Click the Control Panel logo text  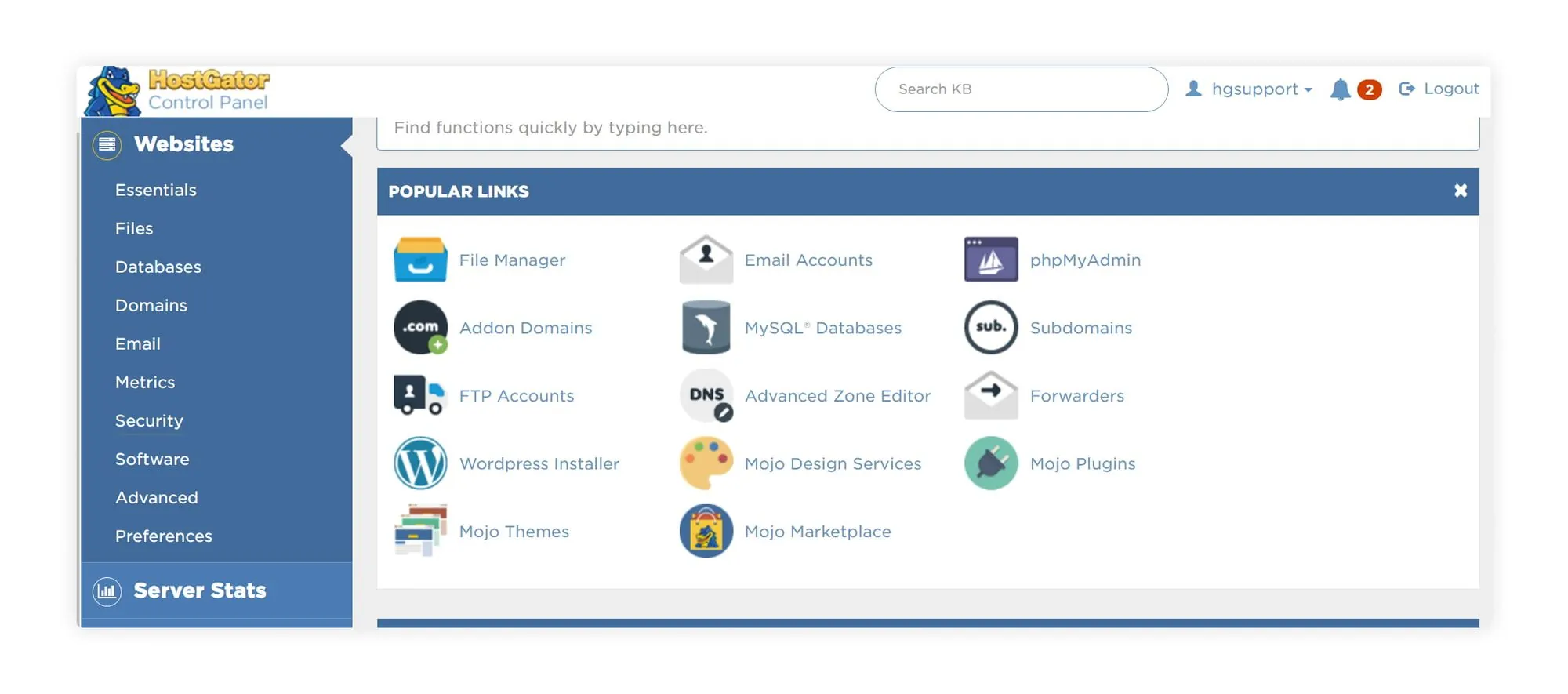coord(208,103)
